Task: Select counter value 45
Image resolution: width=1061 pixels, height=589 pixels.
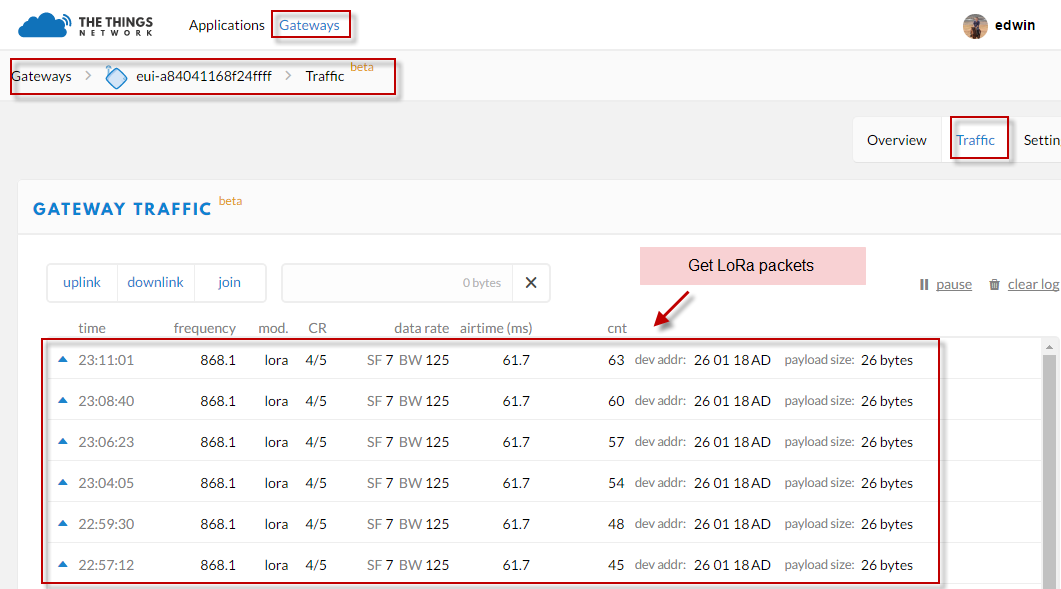Action: (x=616, y=565)
